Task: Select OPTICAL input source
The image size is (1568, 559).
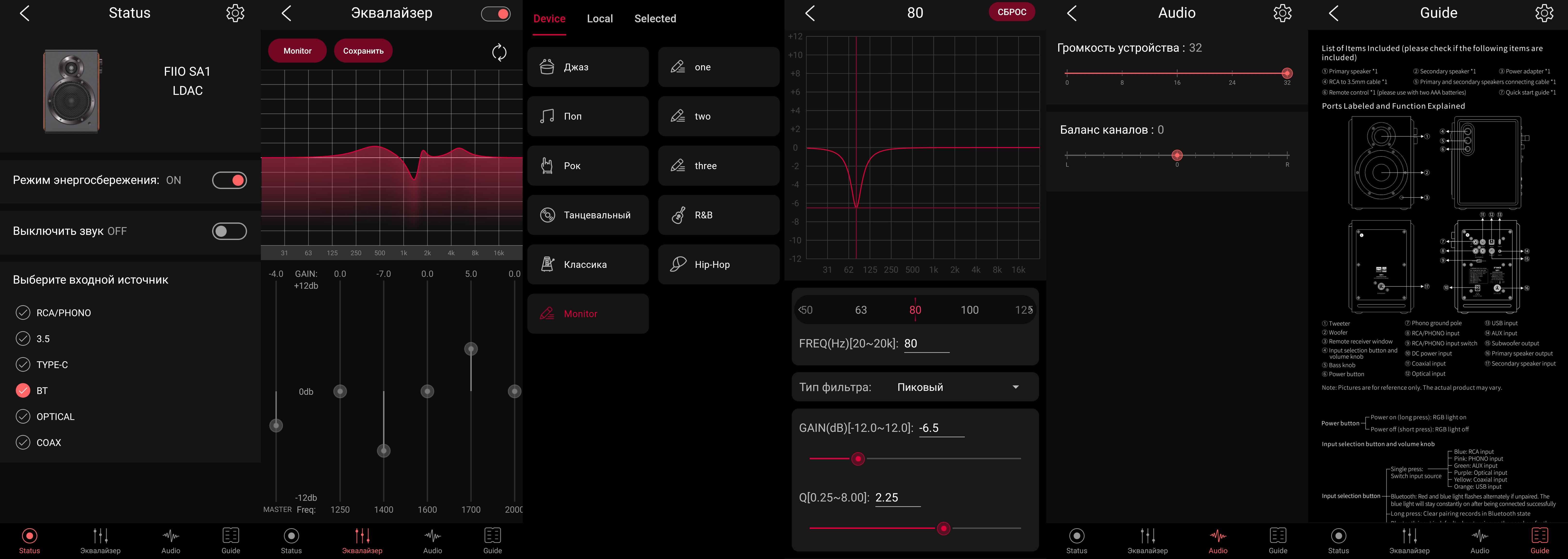Action: 23,417
